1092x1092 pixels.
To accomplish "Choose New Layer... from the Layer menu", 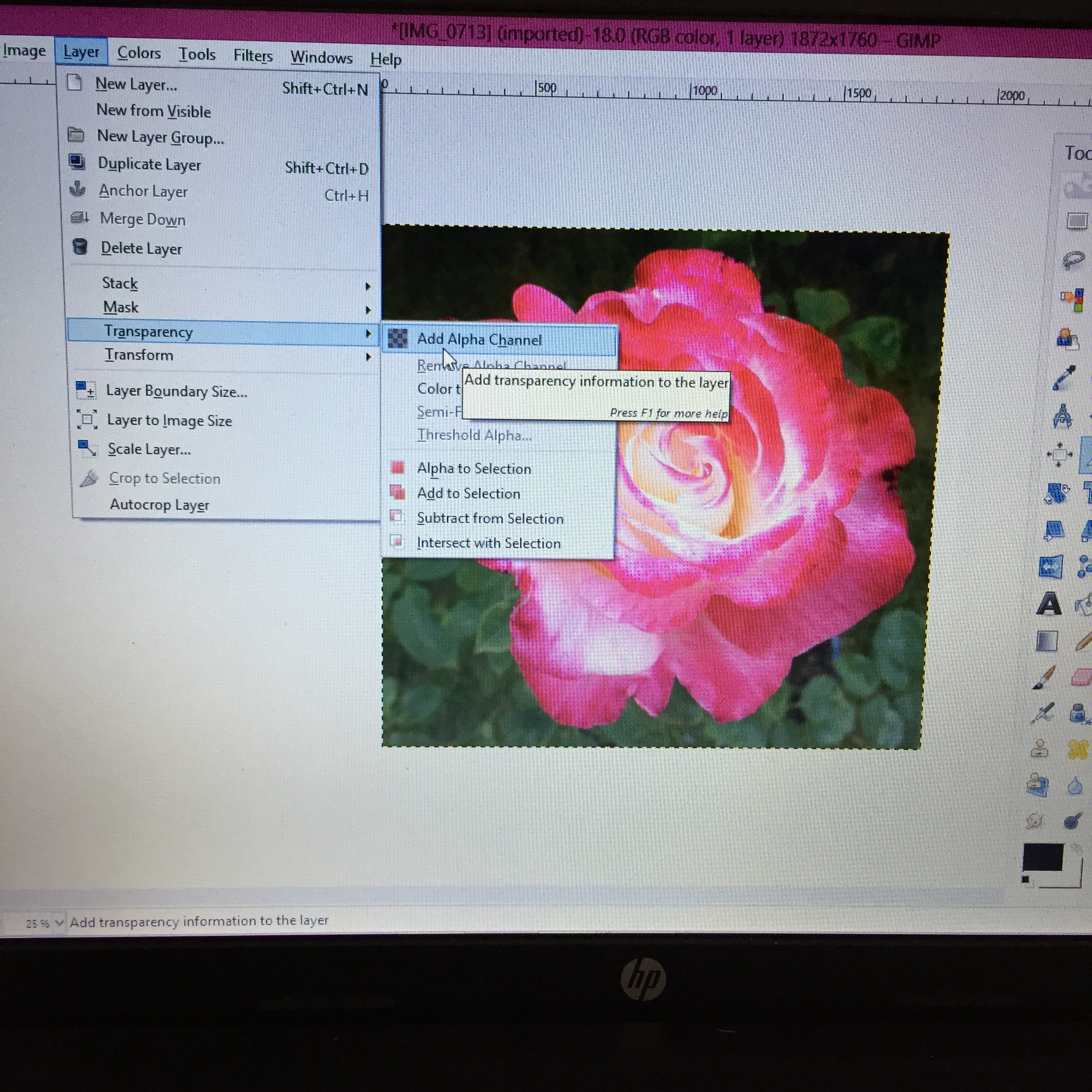I will 219,86.
